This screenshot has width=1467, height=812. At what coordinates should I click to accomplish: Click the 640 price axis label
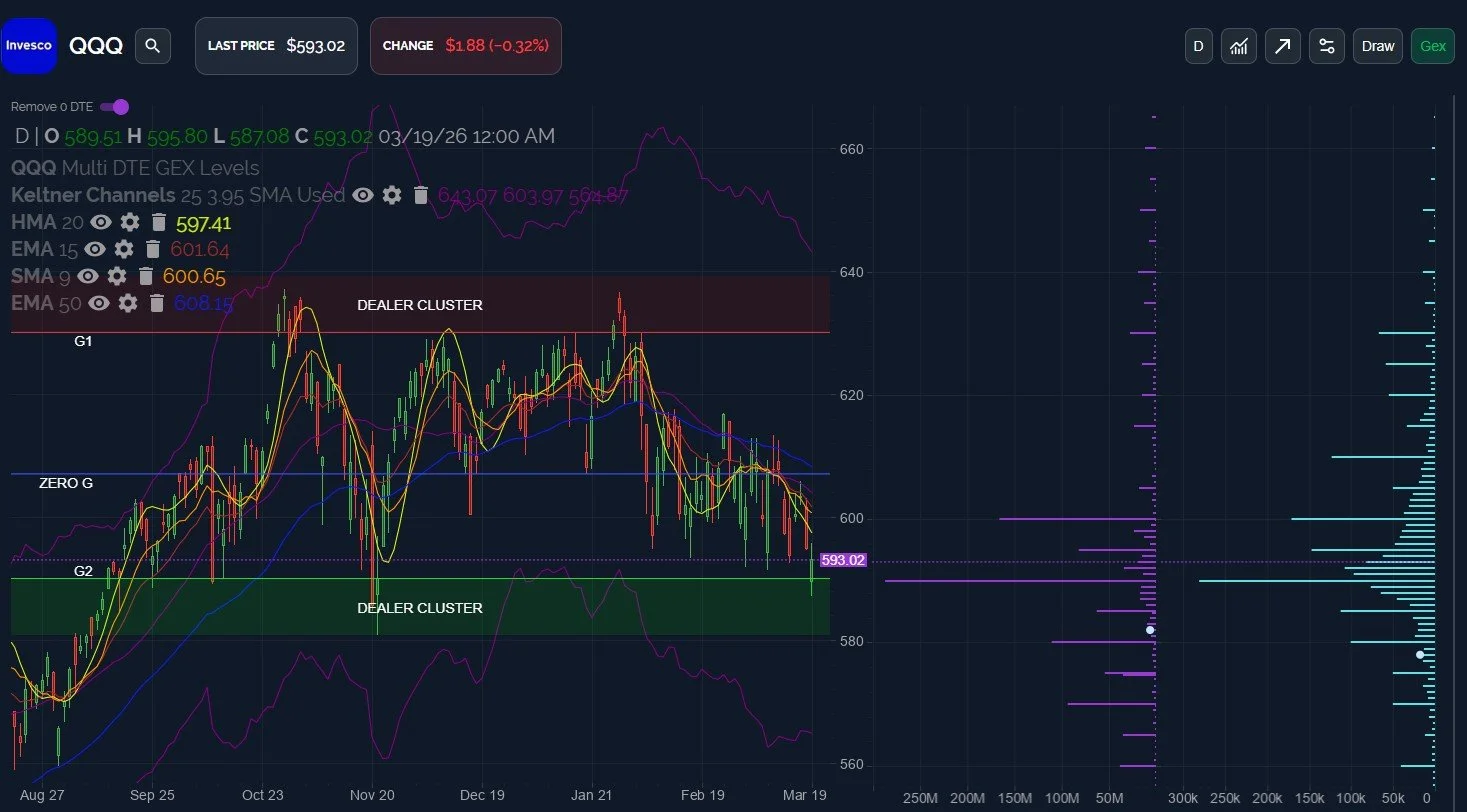point(851,272)
